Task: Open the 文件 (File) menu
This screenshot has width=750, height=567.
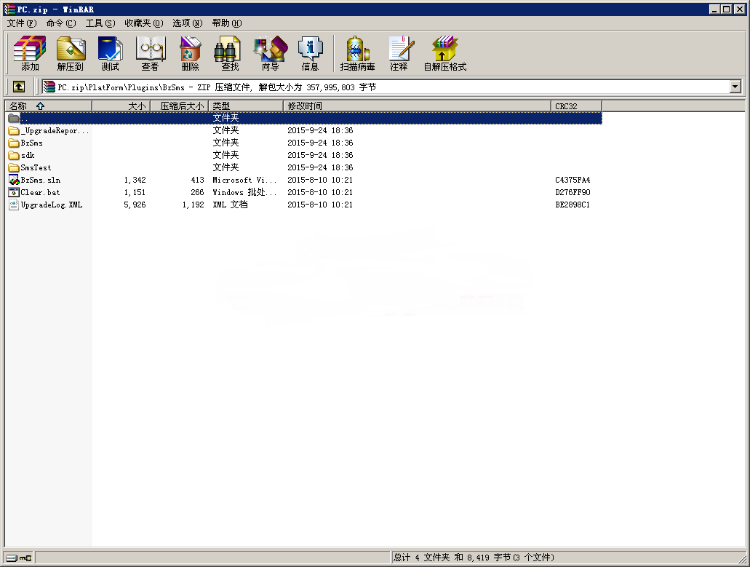Action: click(22, 23)
